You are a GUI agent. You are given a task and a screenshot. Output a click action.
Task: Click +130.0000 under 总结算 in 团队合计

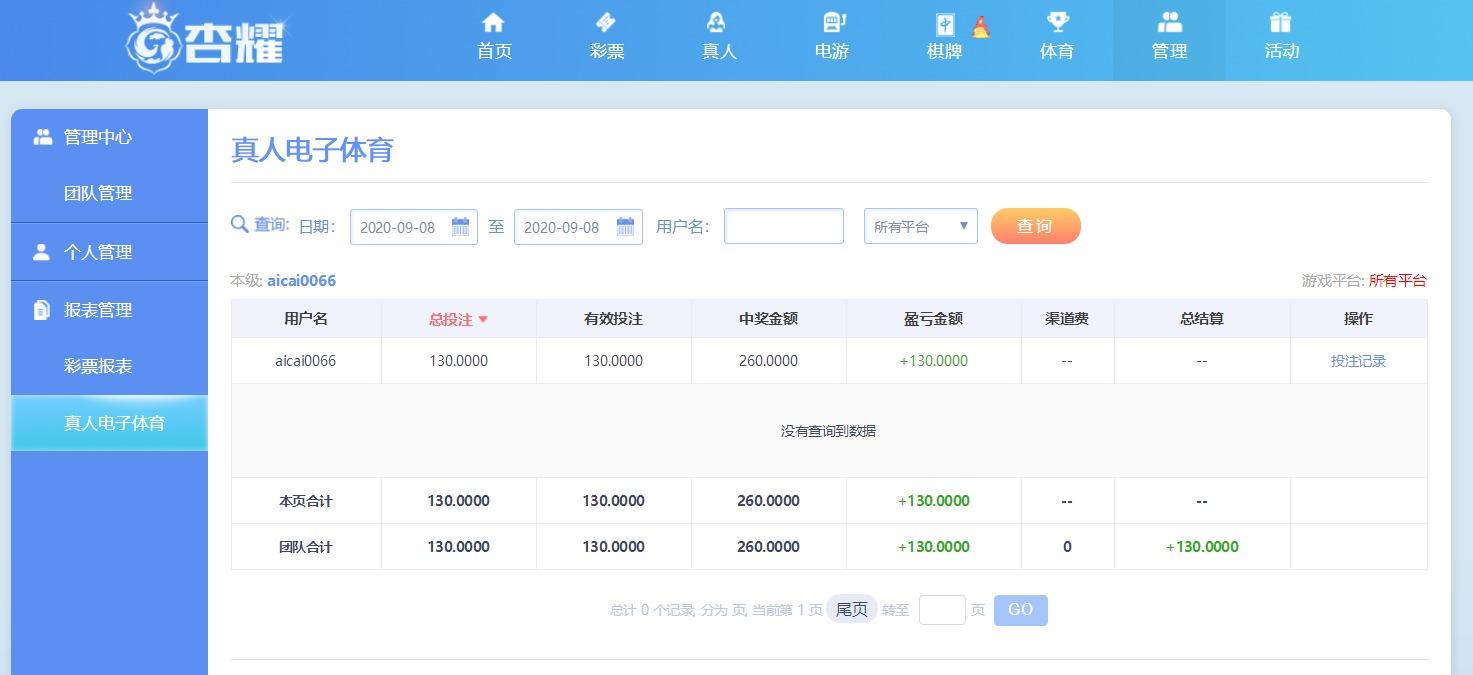(1202, 547)
